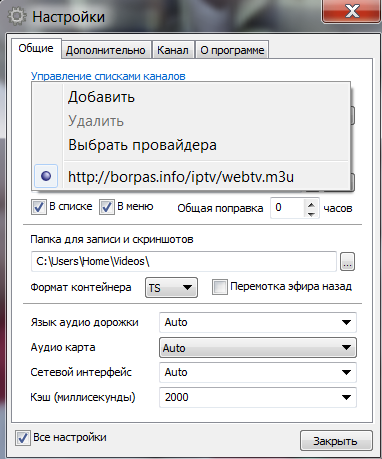The width and height of the screenshot is (382, 459).
Task: Browse for recording folder with ellipsis button
Action: click(347, 261)
